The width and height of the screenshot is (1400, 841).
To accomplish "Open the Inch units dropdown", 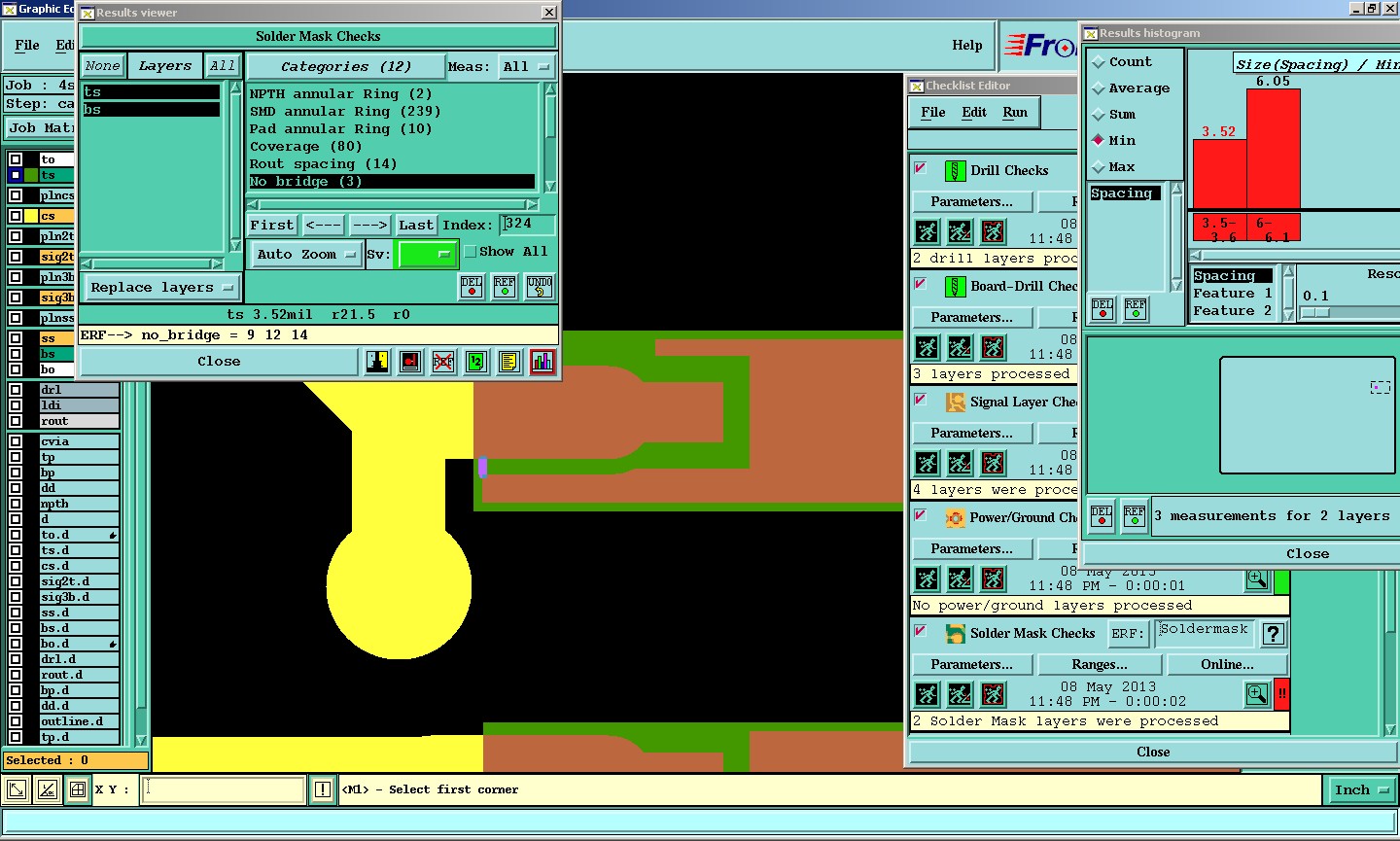I will tap(1361, 790).
